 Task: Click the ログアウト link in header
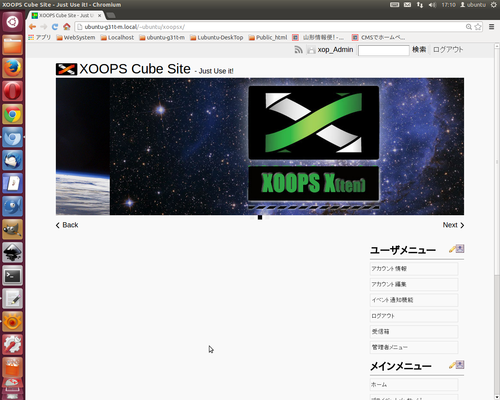coord(448,50)
